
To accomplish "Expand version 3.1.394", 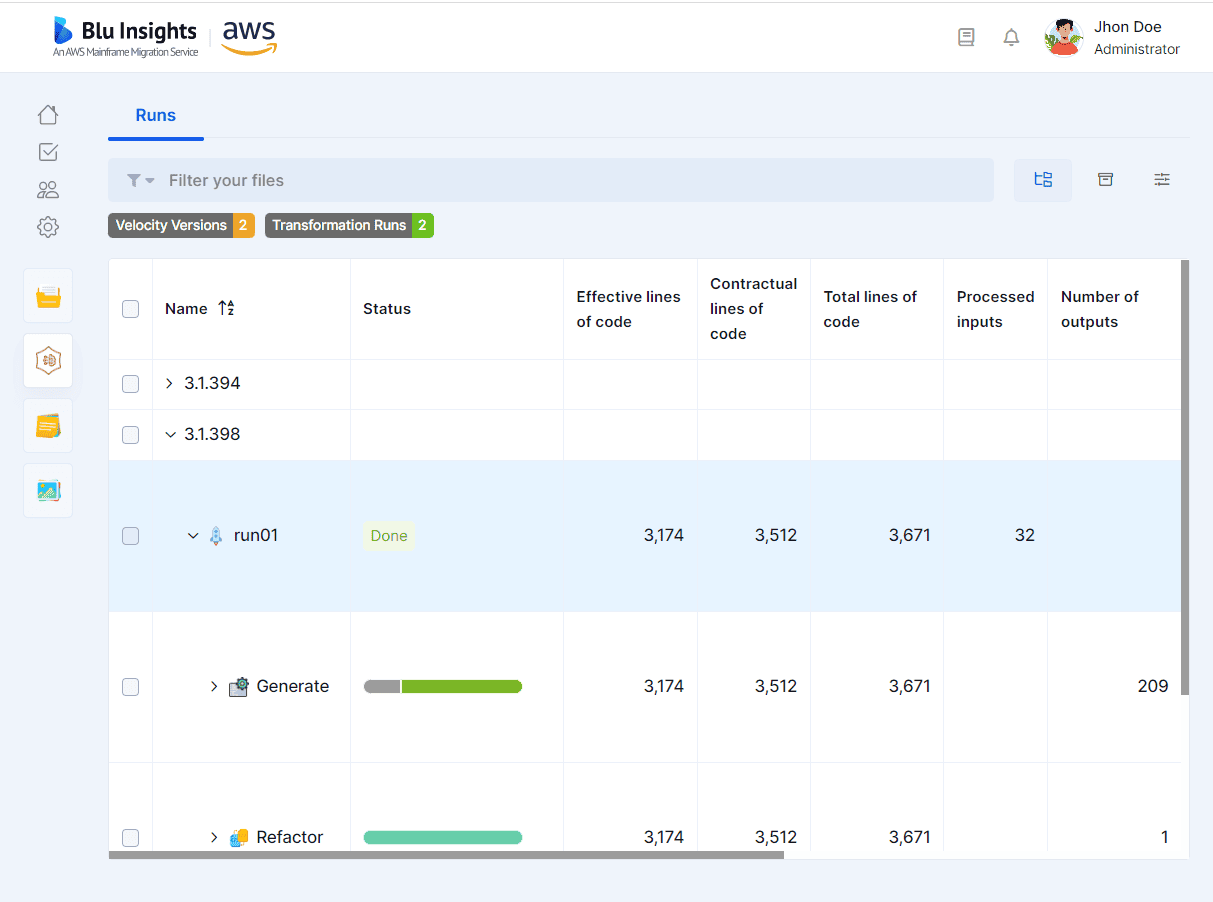I will [169, 383].
